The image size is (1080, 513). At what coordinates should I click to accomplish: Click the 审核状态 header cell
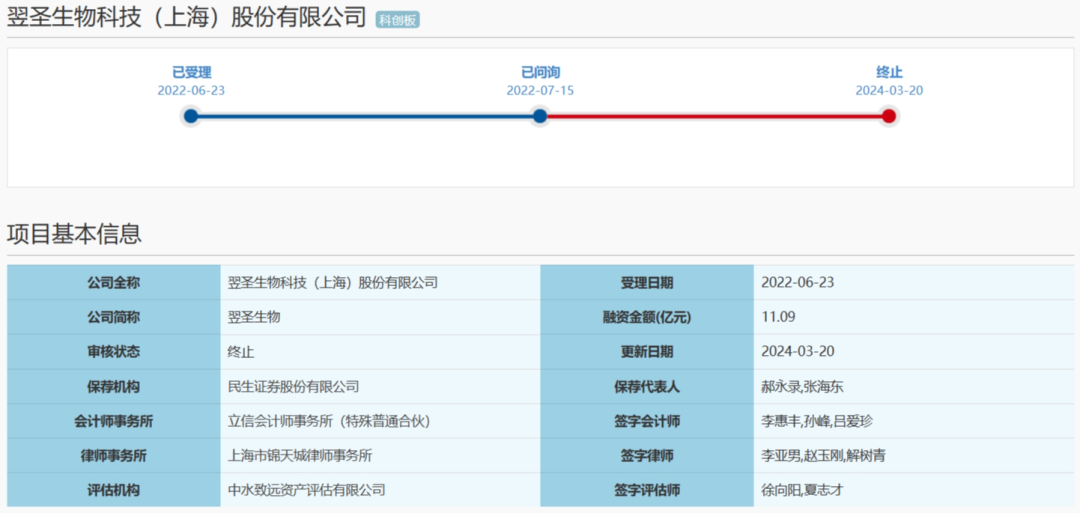pos(113,352)
